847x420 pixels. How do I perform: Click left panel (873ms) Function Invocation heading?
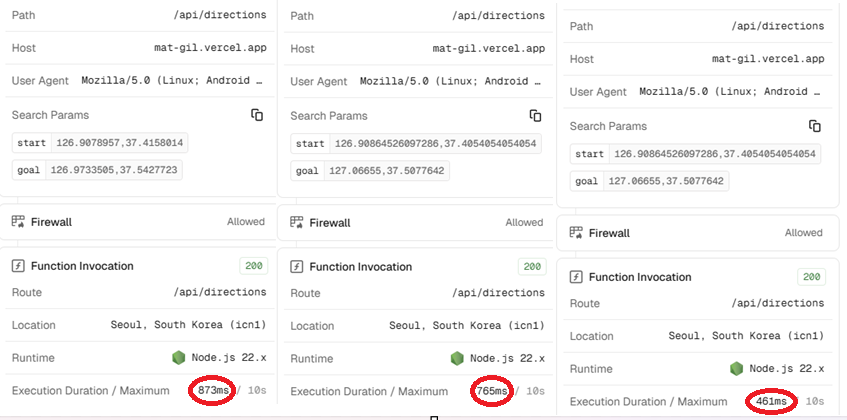pos(82,266)
